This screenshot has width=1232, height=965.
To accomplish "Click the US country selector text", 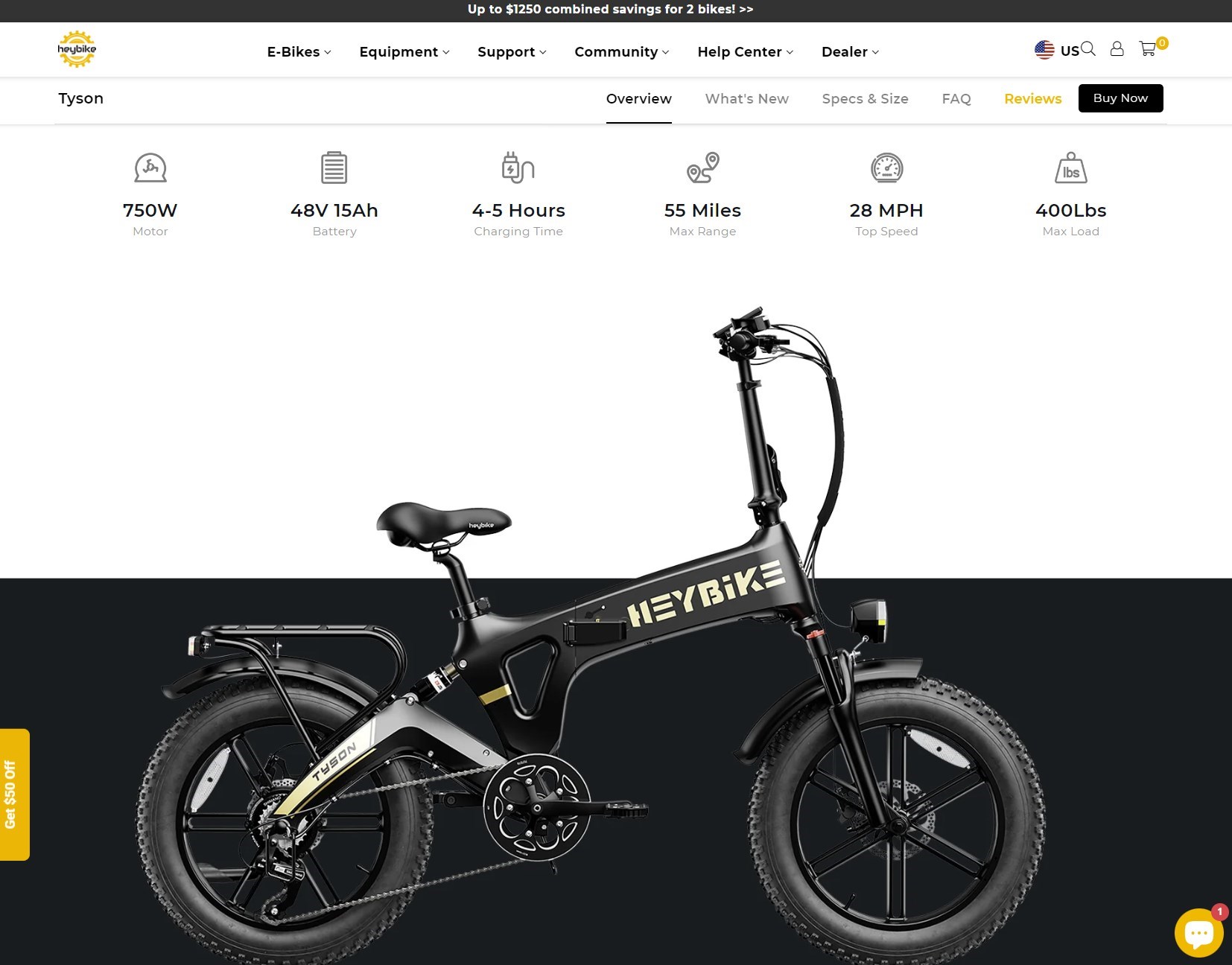I will coord(1070,51).
